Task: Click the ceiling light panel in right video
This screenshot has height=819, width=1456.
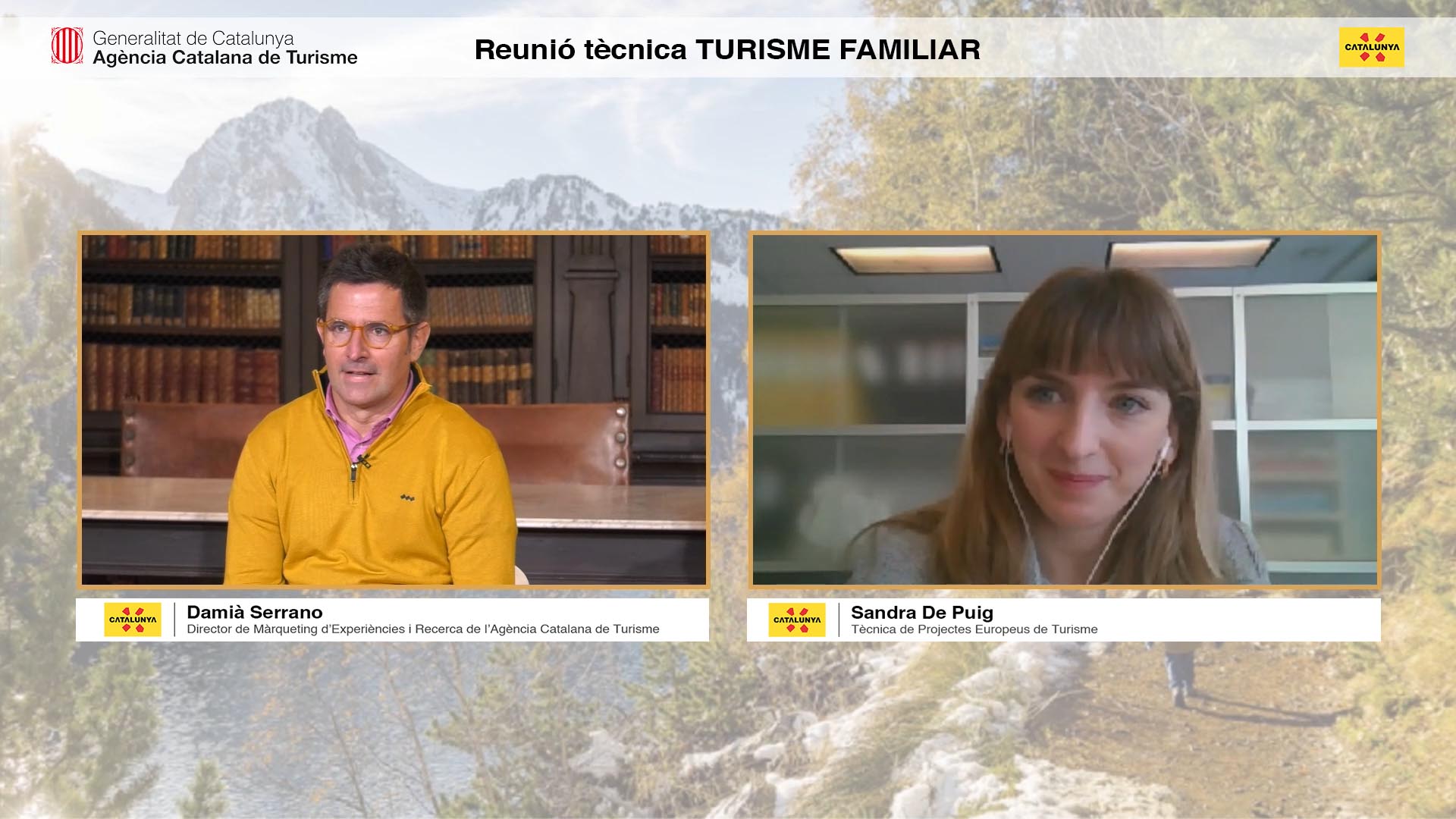Action: [x=916, y=258]
